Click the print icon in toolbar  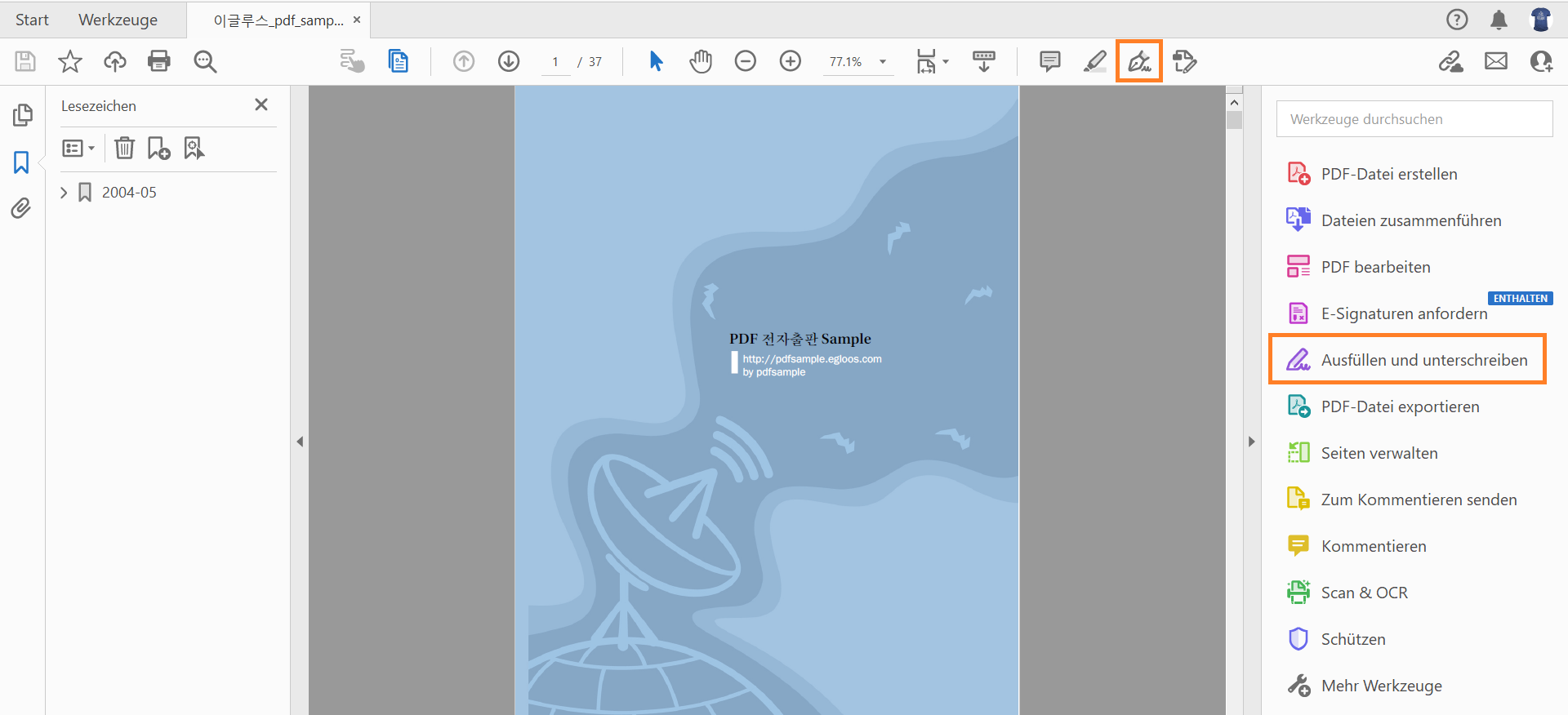159,61
